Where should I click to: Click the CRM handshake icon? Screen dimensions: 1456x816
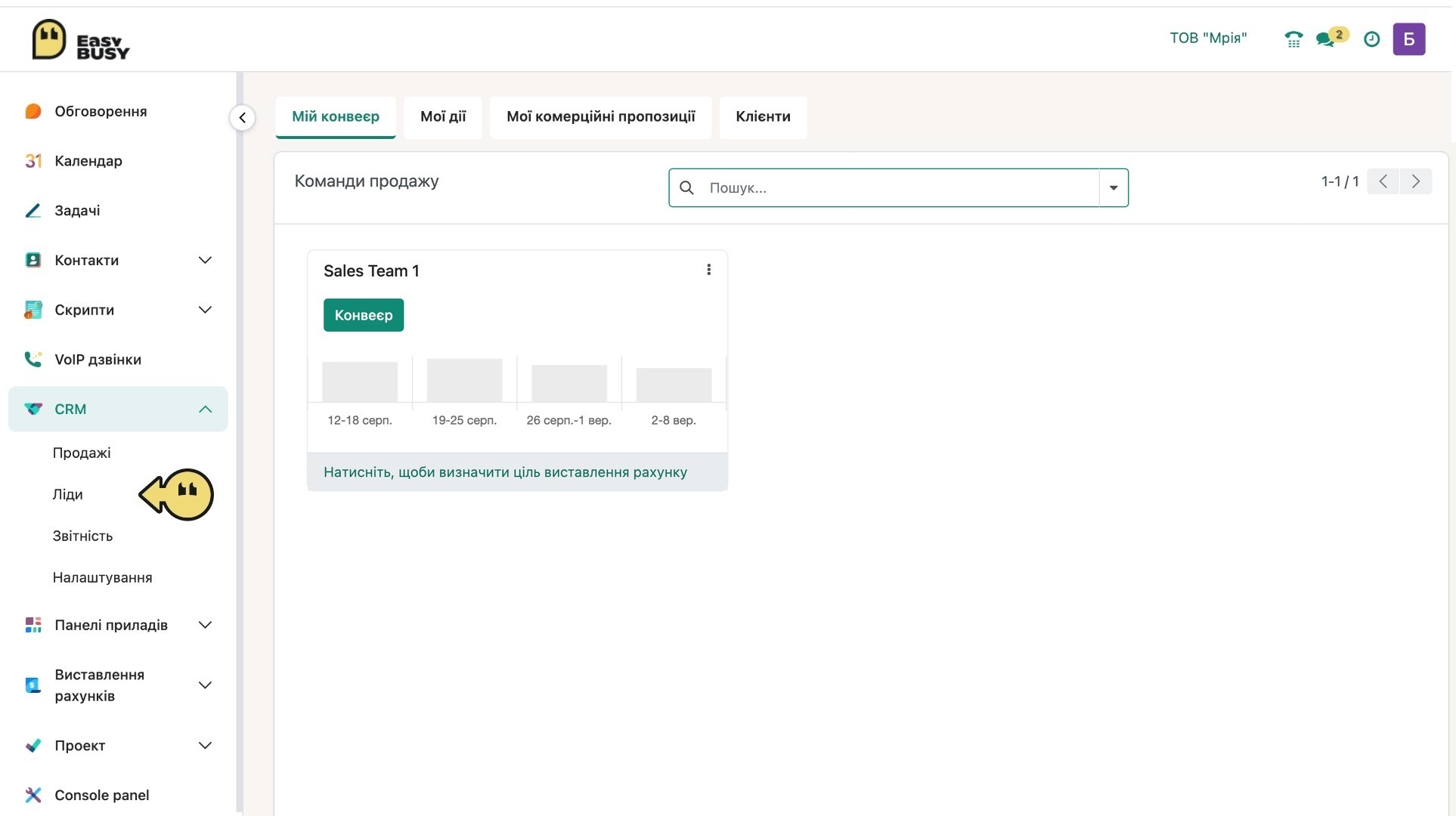(x=33, y=409)
